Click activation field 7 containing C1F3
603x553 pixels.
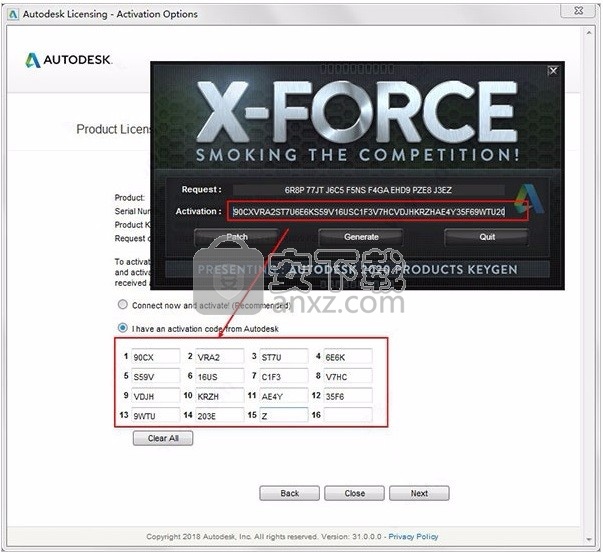284,376
